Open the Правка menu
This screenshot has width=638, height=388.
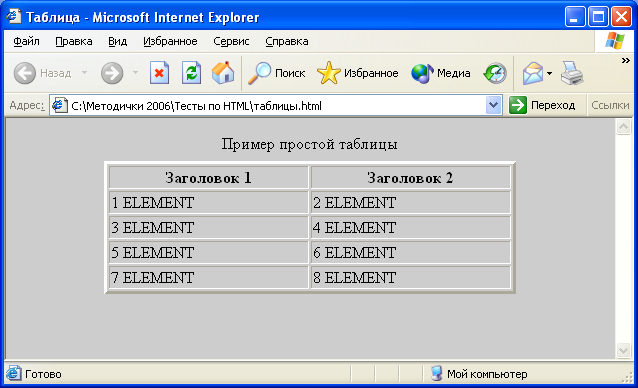tap(74, 41)
